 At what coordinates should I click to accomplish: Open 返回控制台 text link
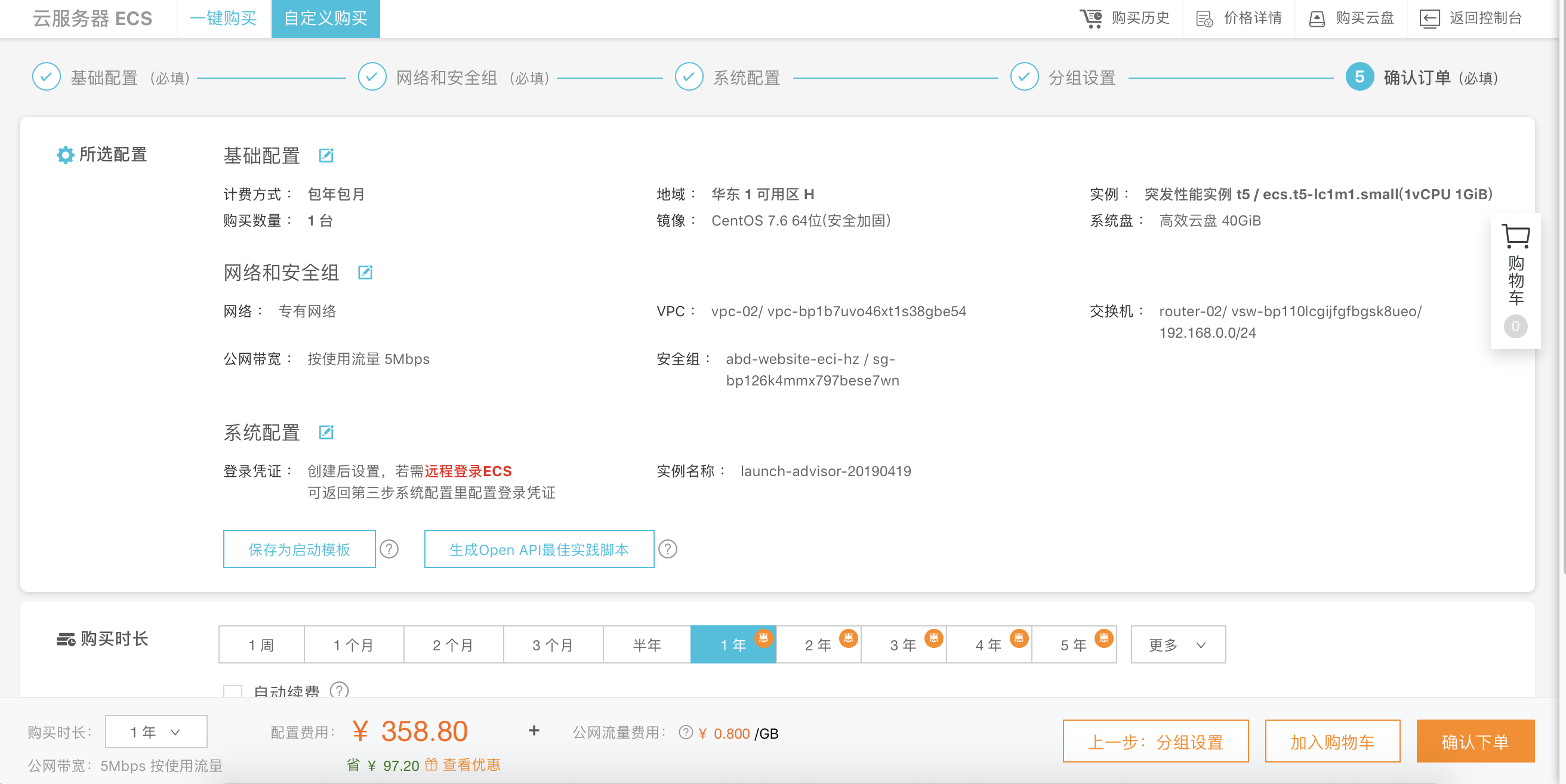(x=1486, y=18)
